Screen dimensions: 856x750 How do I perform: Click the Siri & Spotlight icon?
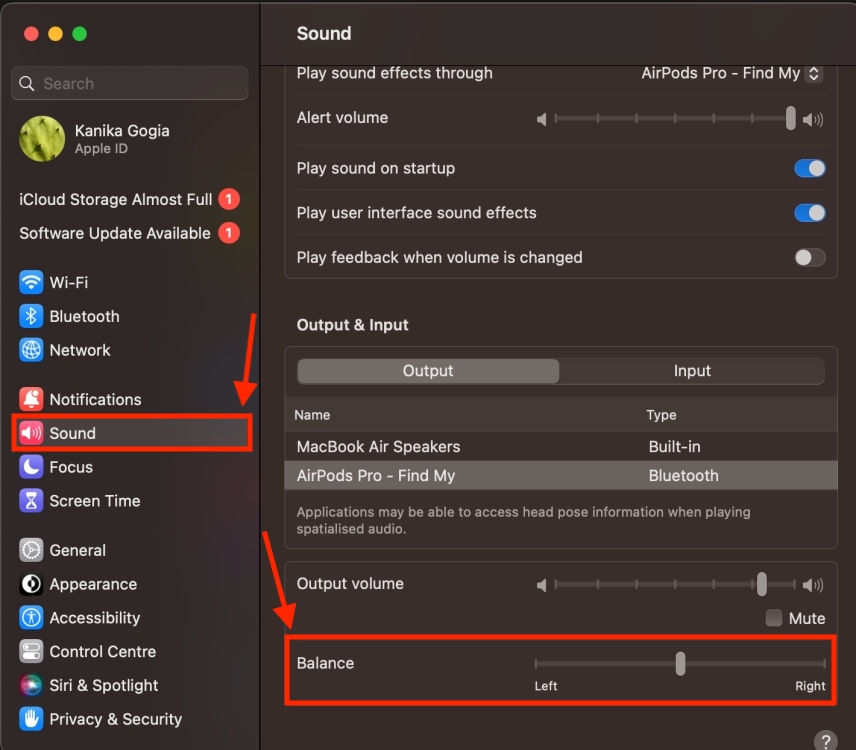pyautogui.click(x=32, y=686)
